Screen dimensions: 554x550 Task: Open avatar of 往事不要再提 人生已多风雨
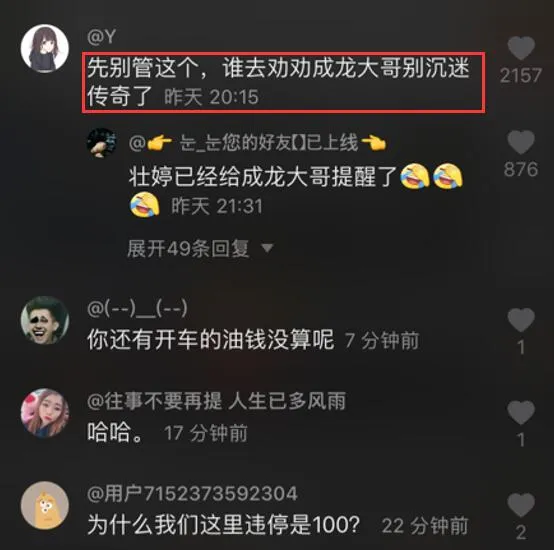click(45, 413)
